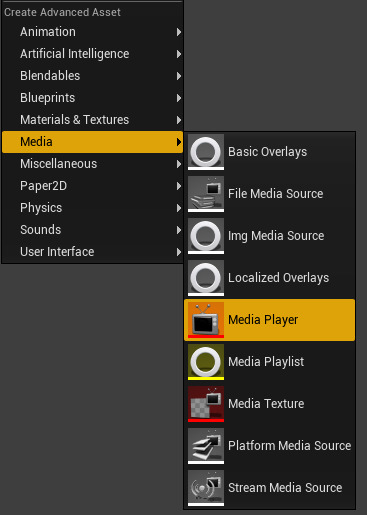This screenshot has height=515, width=367.
Task: Click the Create Advanced Asset heading
Action: [62, 12]
